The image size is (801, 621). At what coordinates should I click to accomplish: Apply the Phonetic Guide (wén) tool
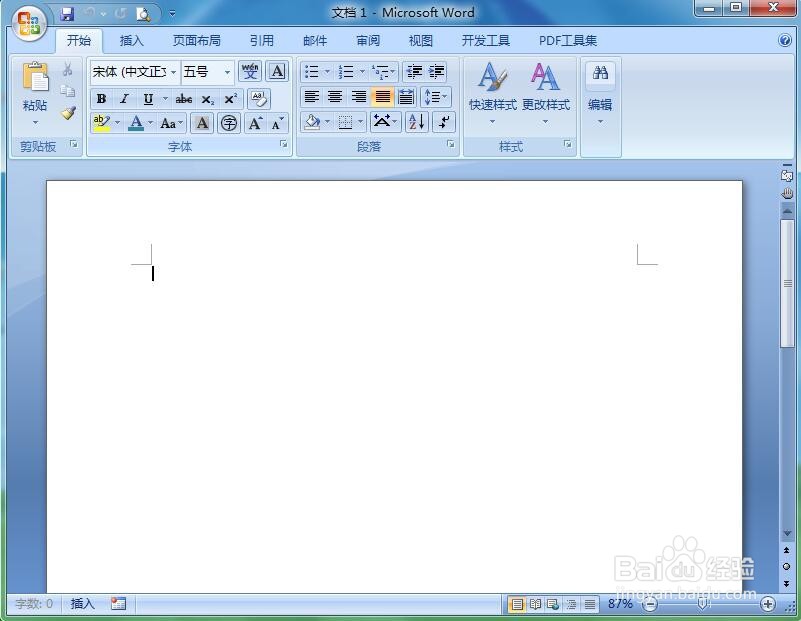pyautogui.click(x=250, y=71)
